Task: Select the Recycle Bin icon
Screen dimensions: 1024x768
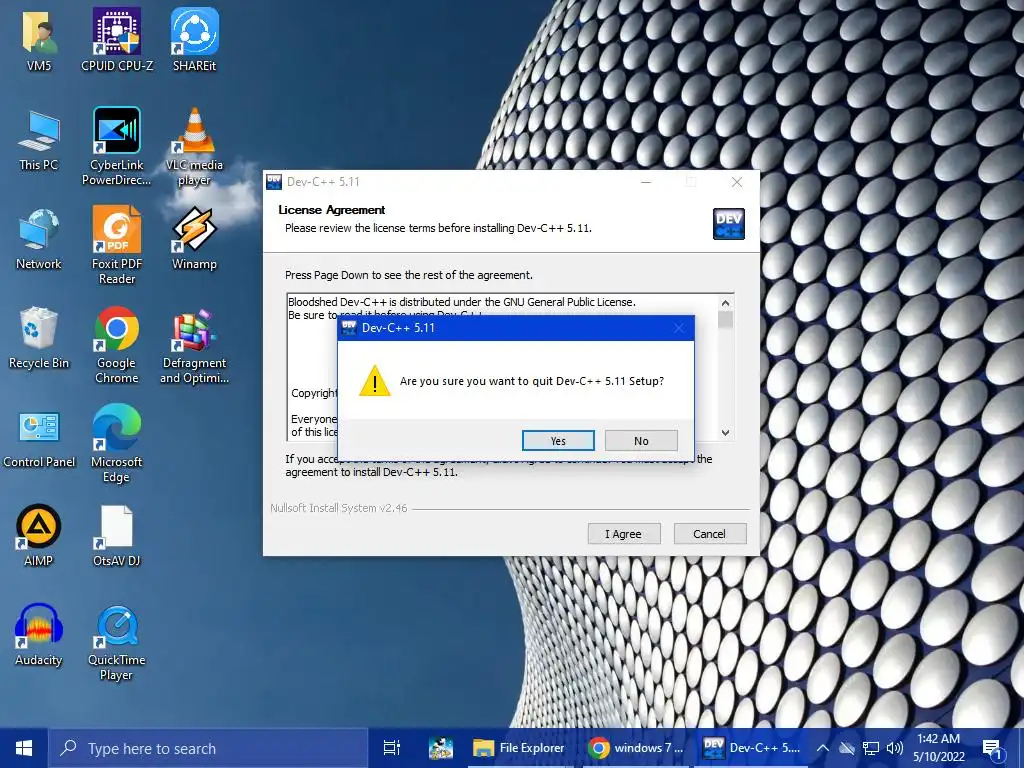Action: point(39,338)
